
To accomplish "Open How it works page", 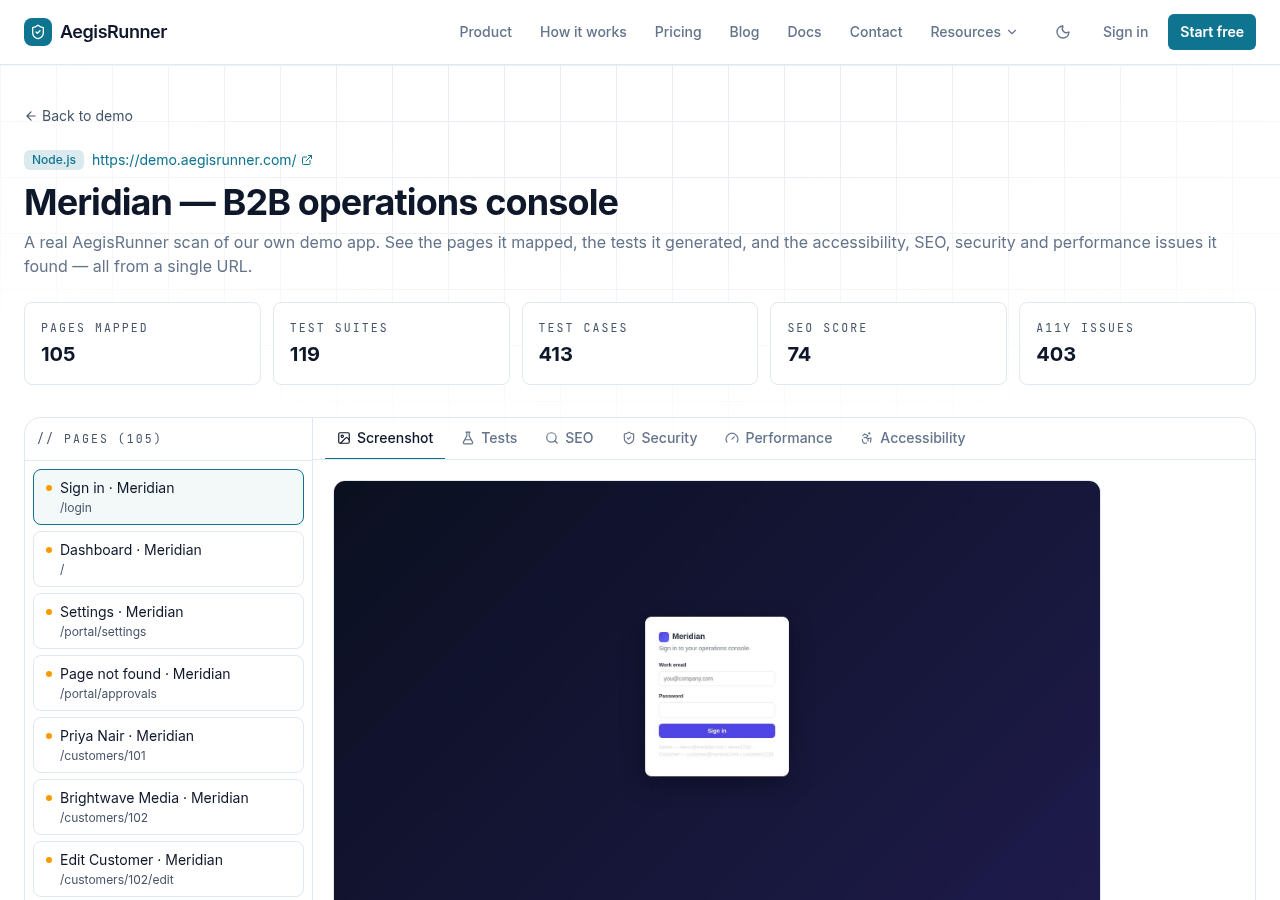I will [583, 32].
